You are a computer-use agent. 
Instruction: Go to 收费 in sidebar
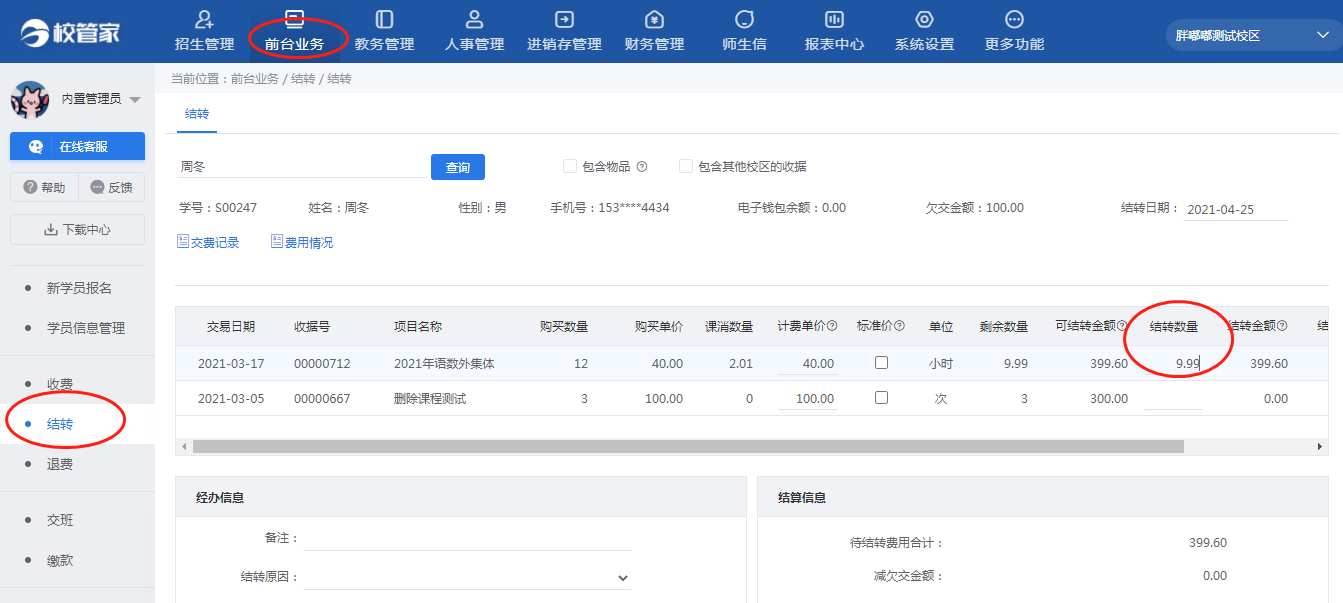(60, 384)
